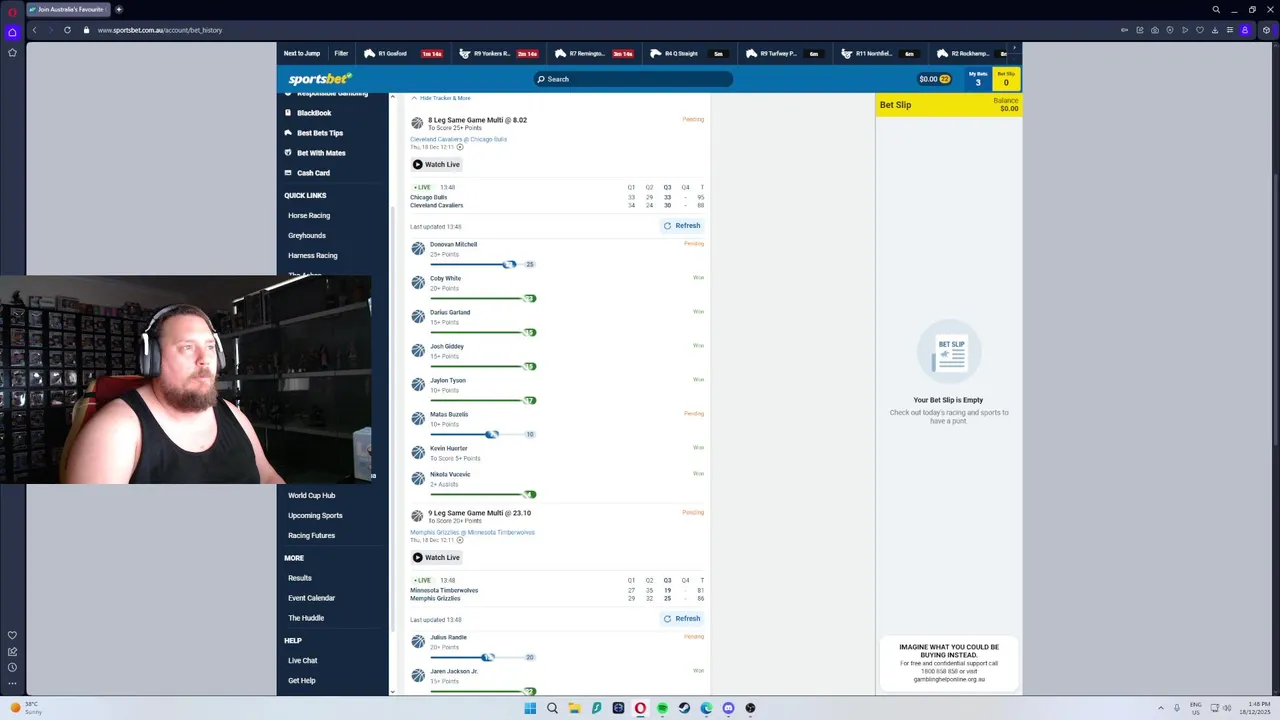The height and width of the screenshot is (720, 1280).
Task: Open World Cup Hub link
Action: point(312,495)
